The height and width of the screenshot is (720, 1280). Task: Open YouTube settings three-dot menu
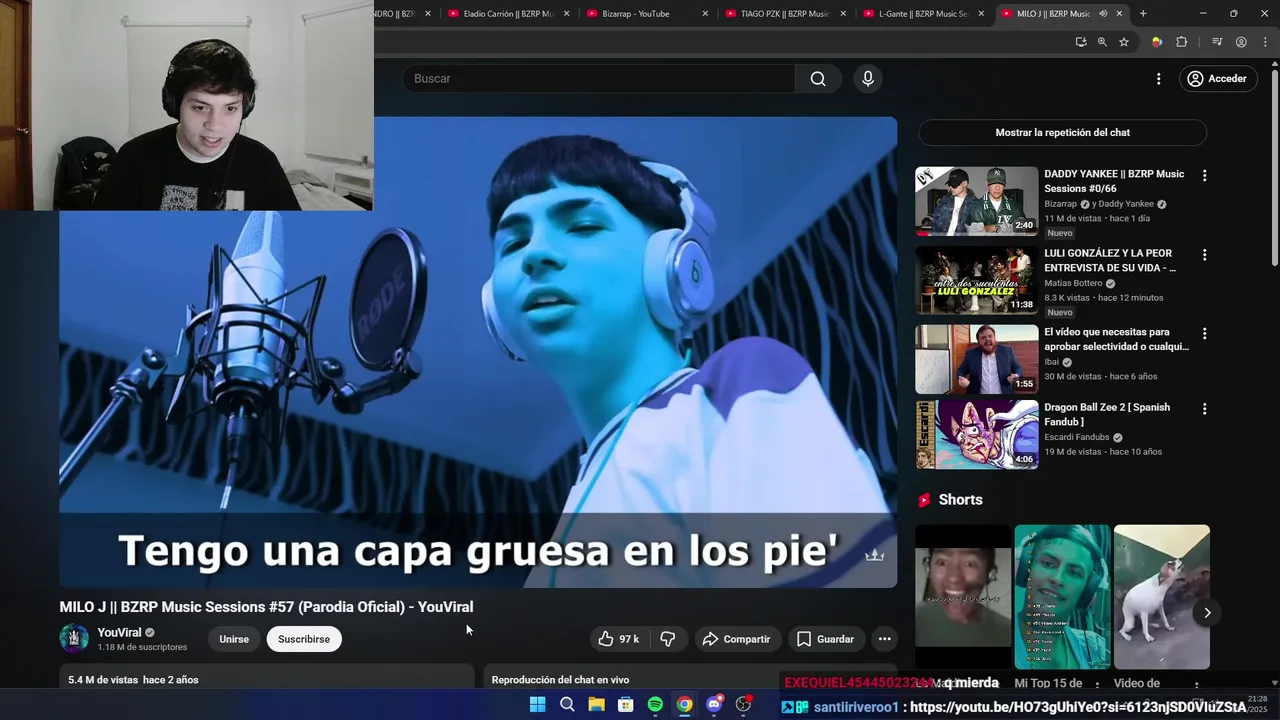click(x=1158, y=79)
